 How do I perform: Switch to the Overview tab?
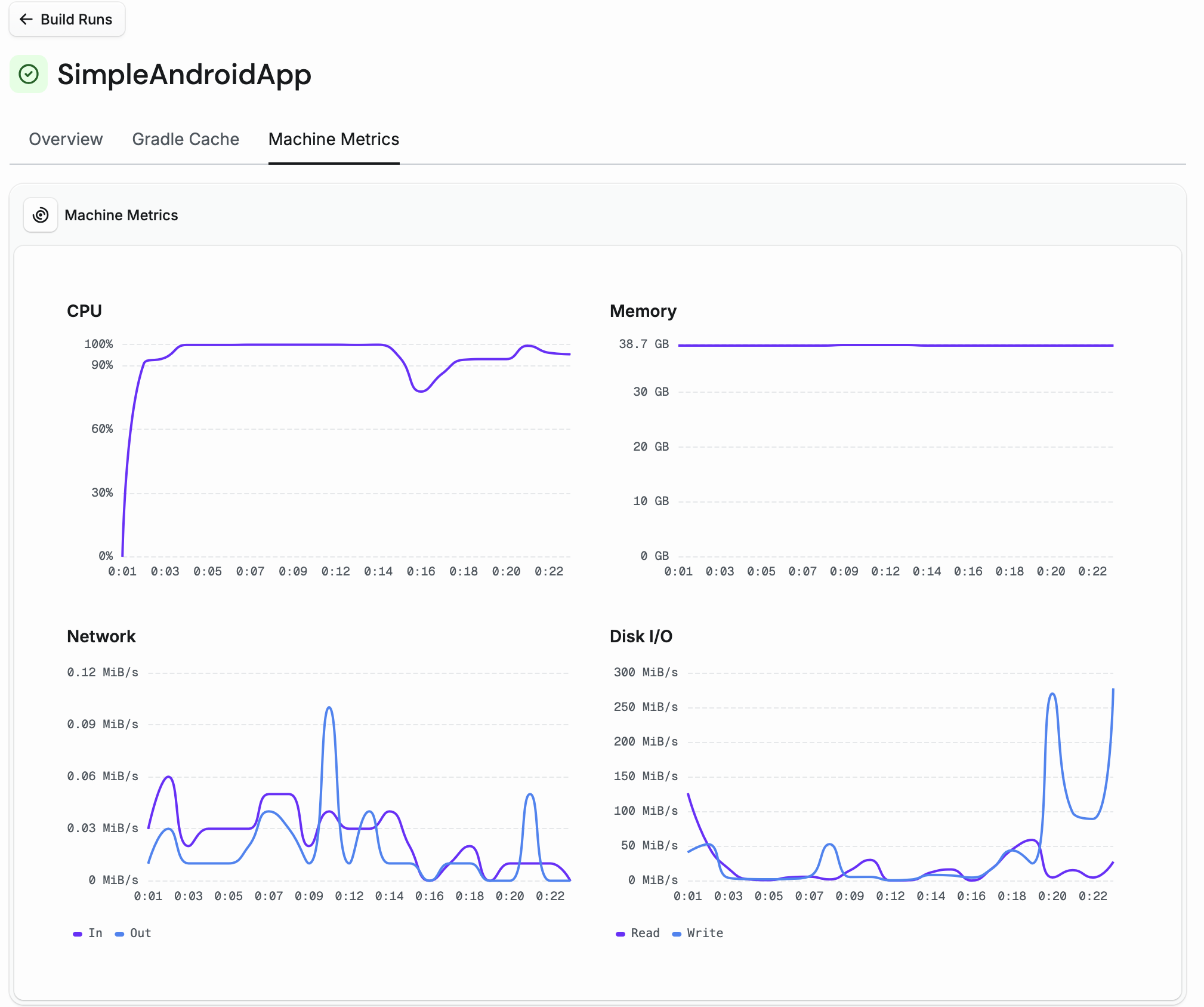(x=66, y=139)
